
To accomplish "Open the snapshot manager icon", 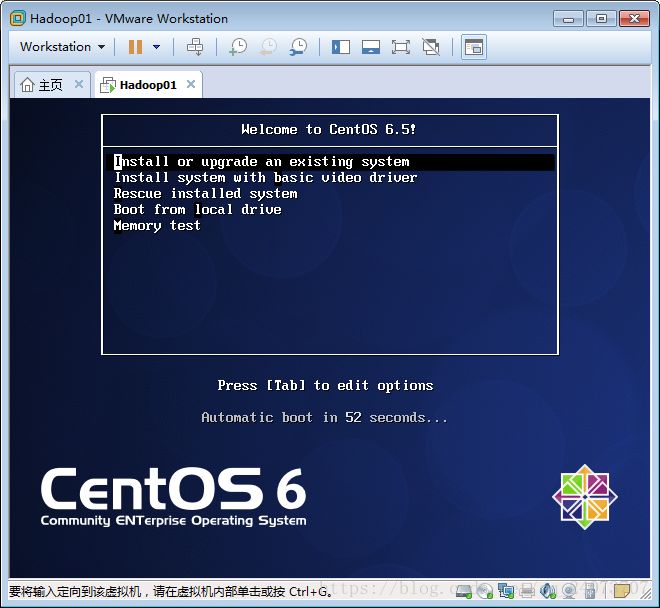I will [298, 47].
